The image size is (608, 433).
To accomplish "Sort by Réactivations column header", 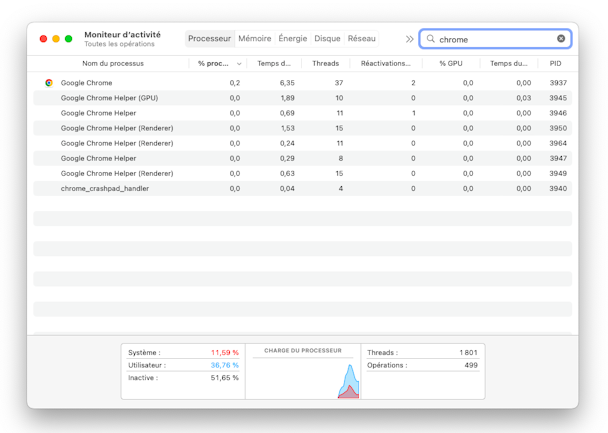I will point(385,64).
